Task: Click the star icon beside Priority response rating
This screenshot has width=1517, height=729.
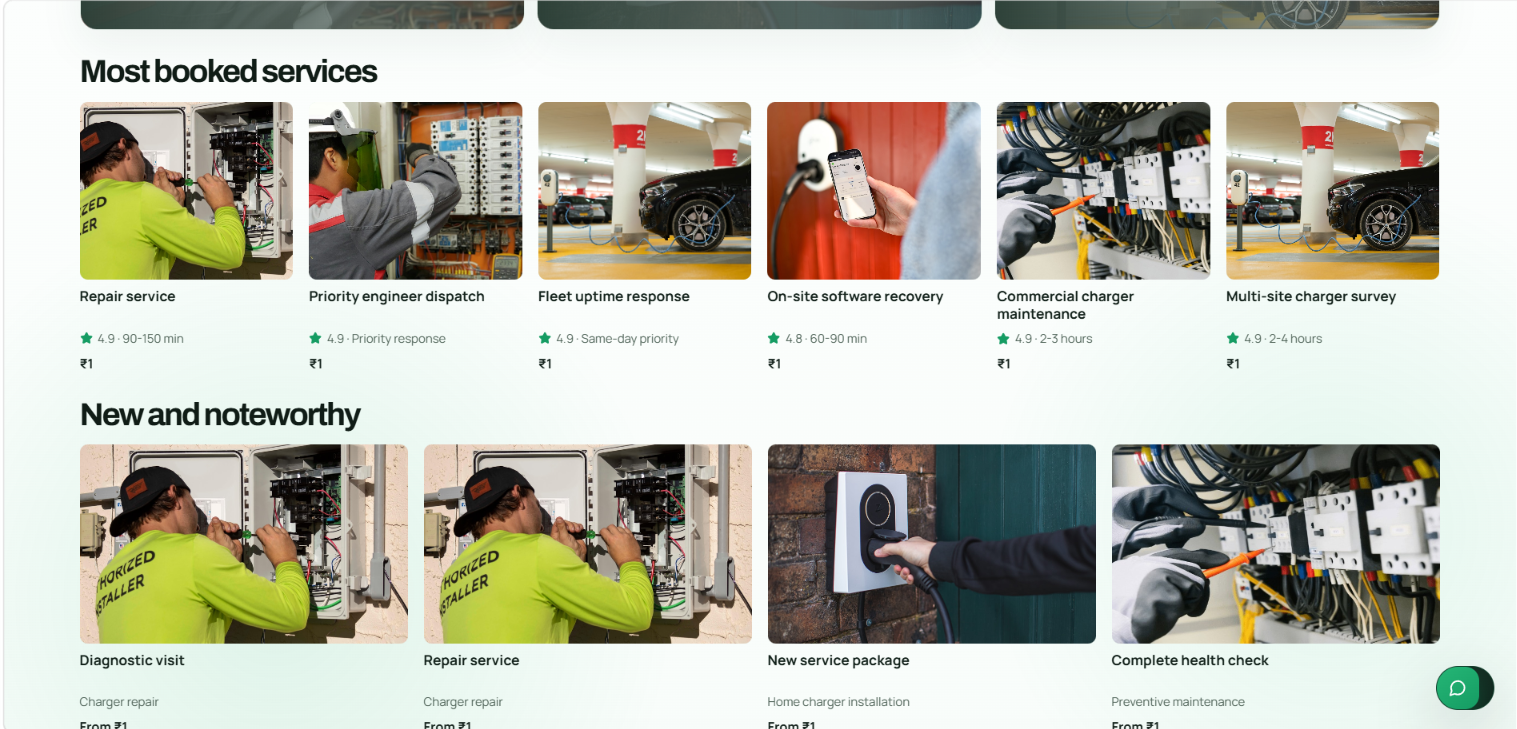Action: click(x=315, y=338)
